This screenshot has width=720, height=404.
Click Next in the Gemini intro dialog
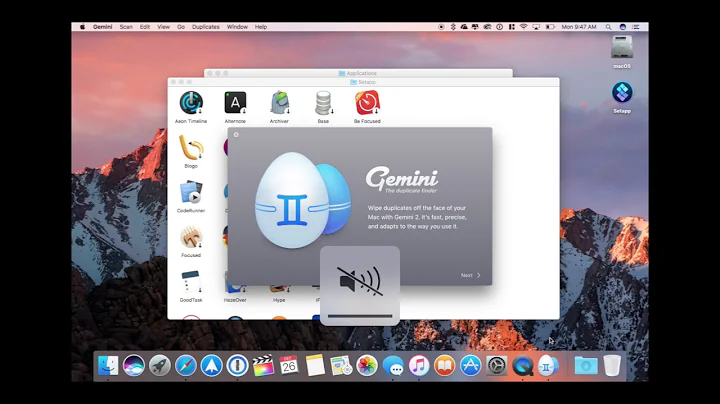pyautogui.click(x=470, y=275)
